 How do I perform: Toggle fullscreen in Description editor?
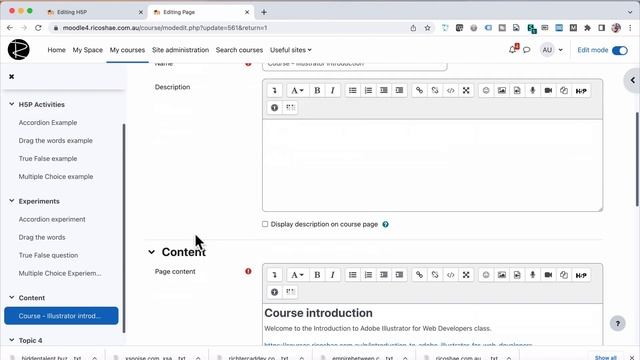(466, 91)
